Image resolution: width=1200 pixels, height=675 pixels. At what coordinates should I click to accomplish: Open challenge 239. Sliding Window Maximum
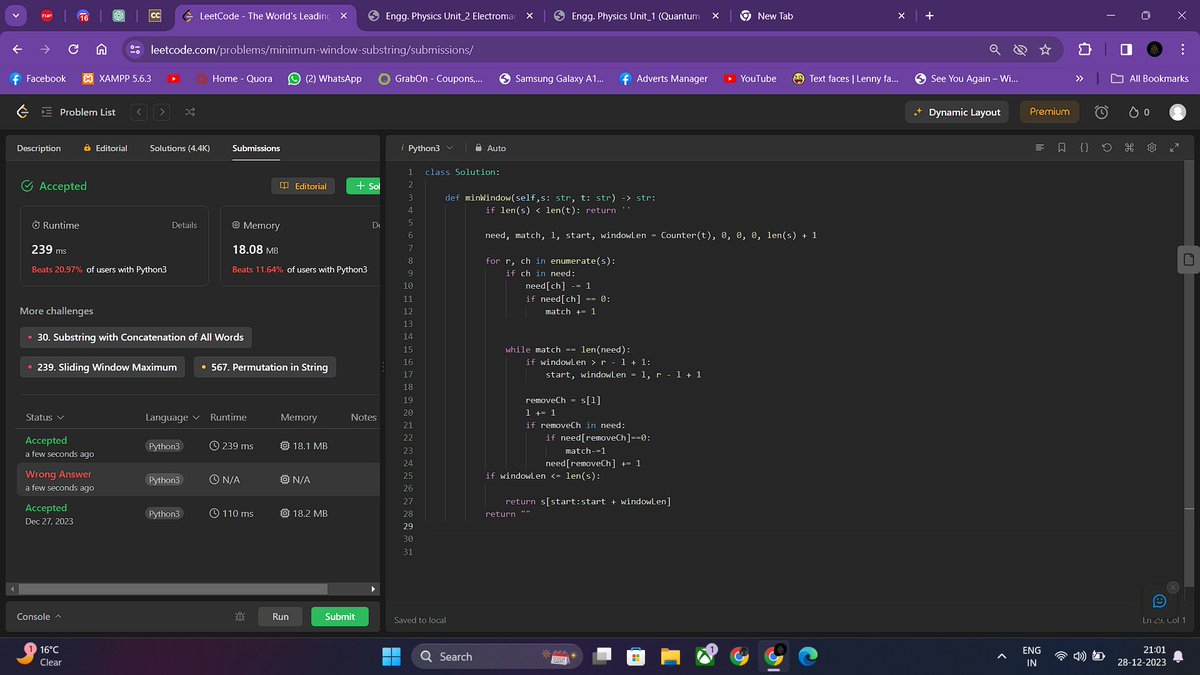tap(102, 367)
